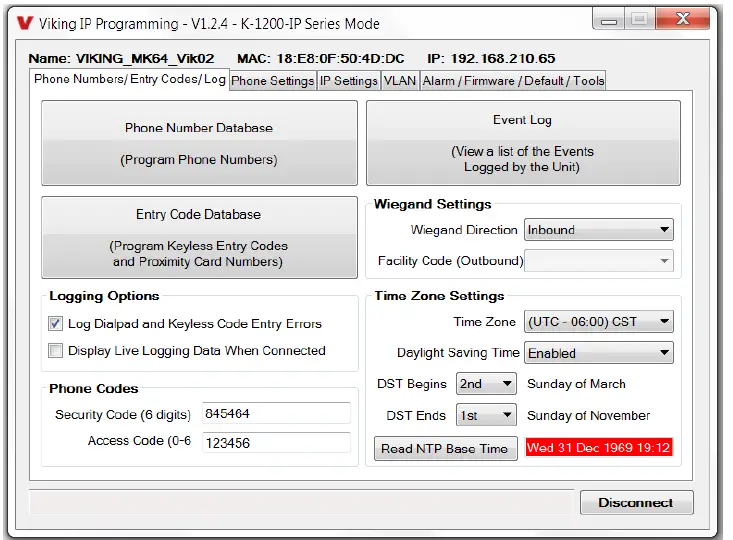Click the Disconnect button
The width and height of the screenshot is (733, 540).
(636, 503)
